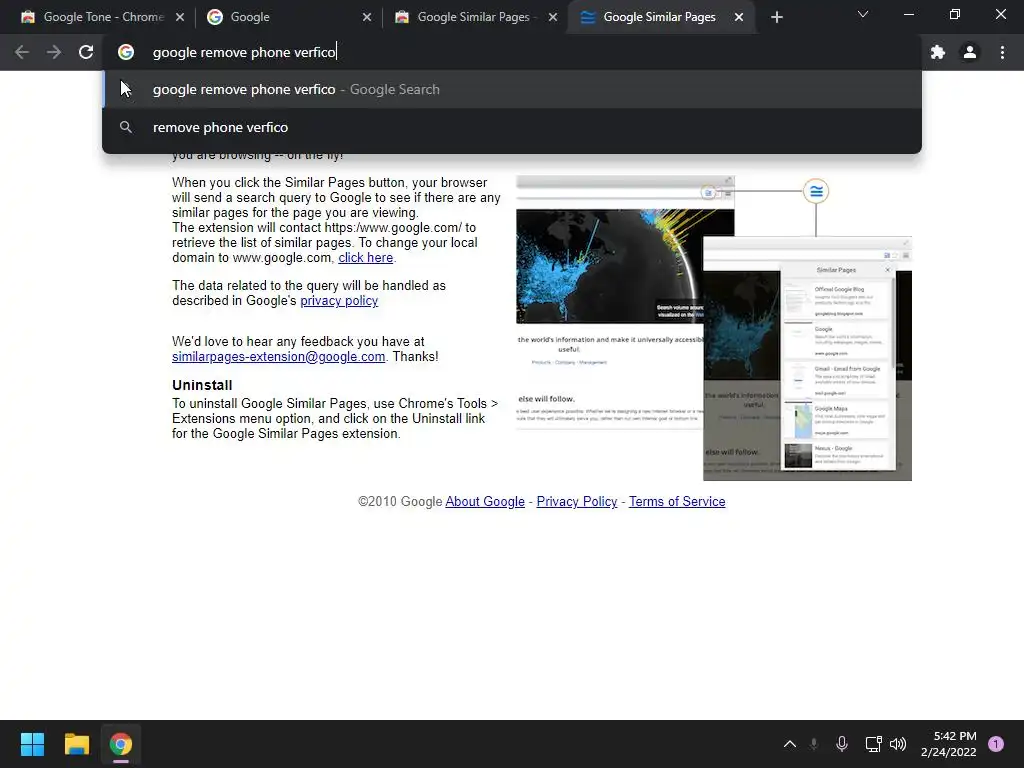Expand the tab search chevron
This screenshot has width=1024, height=768.
(863, 14)
